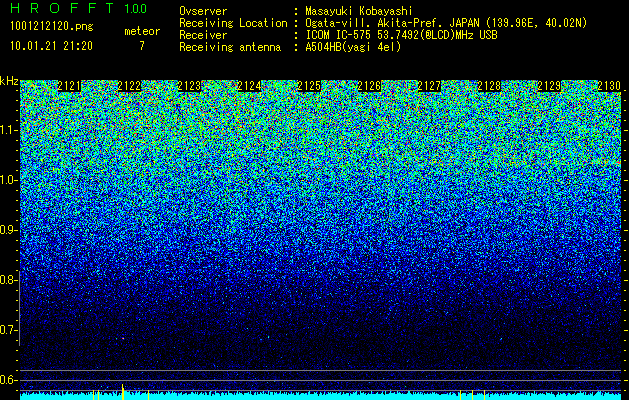
Task: Click the 2125 time marker
Action: (x=309, y=86)
